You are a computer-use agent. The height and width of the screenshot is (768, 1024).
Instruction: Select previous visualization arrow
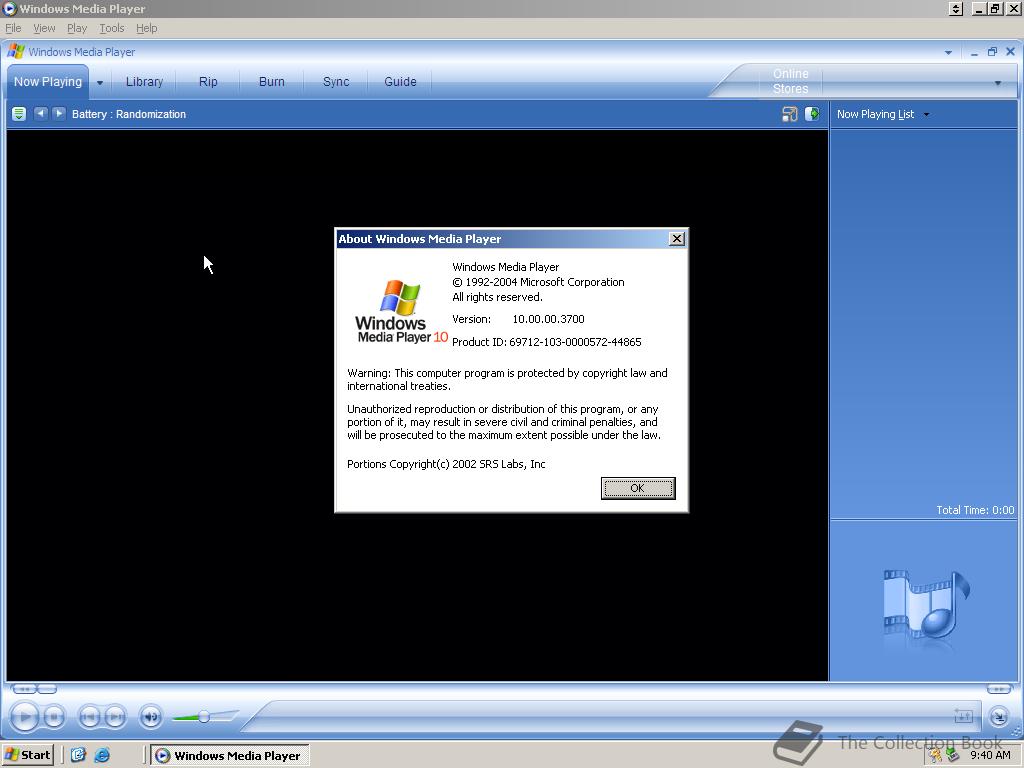point(40,114)
